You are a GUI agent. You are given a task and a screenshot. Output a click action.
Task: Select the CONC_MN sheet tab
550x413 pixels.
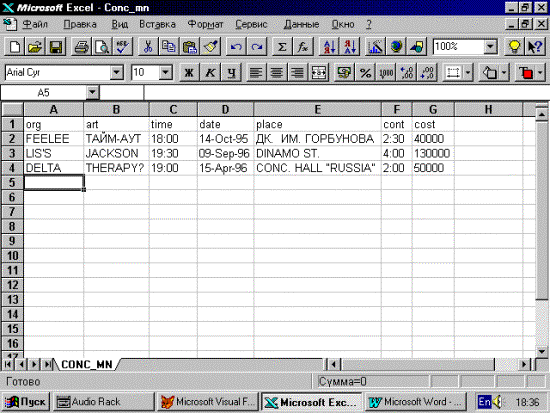[x=87, y=365]
